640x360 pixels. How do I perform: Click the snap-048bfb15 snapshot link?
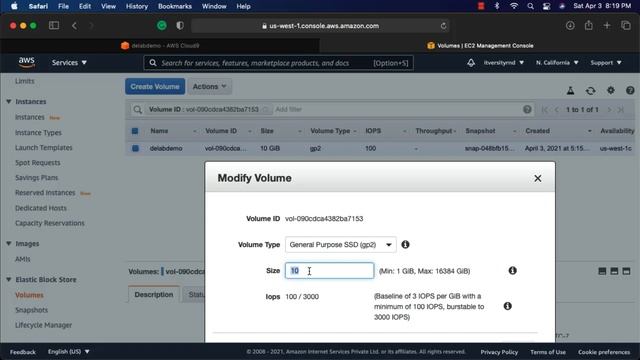(x=489, y=148)
